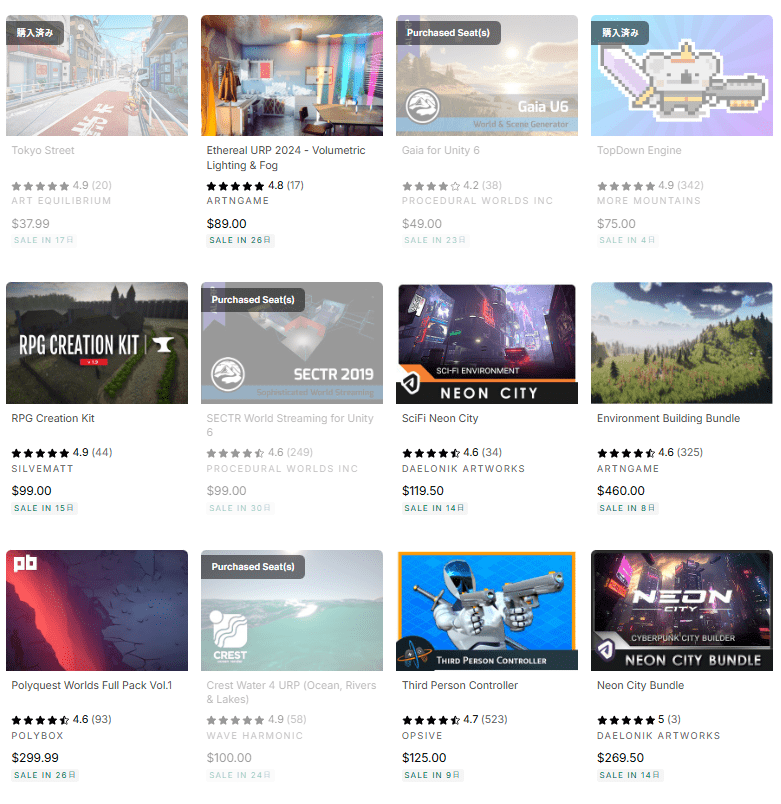
Task: Click SECTR World Streaming for Unity 6 title
Action: pyautogui.click(x=290, y=425)
